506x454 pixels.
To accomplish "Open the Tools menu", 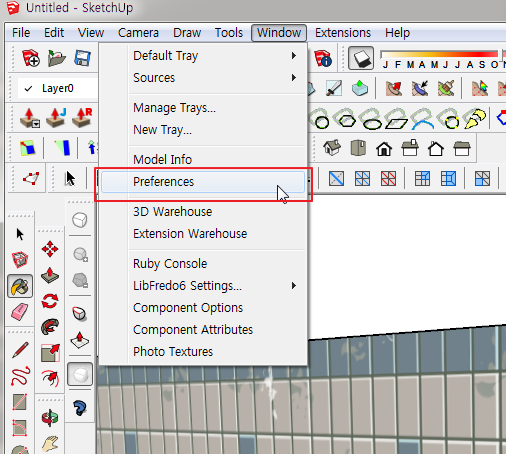I will [x=229, y=33].
